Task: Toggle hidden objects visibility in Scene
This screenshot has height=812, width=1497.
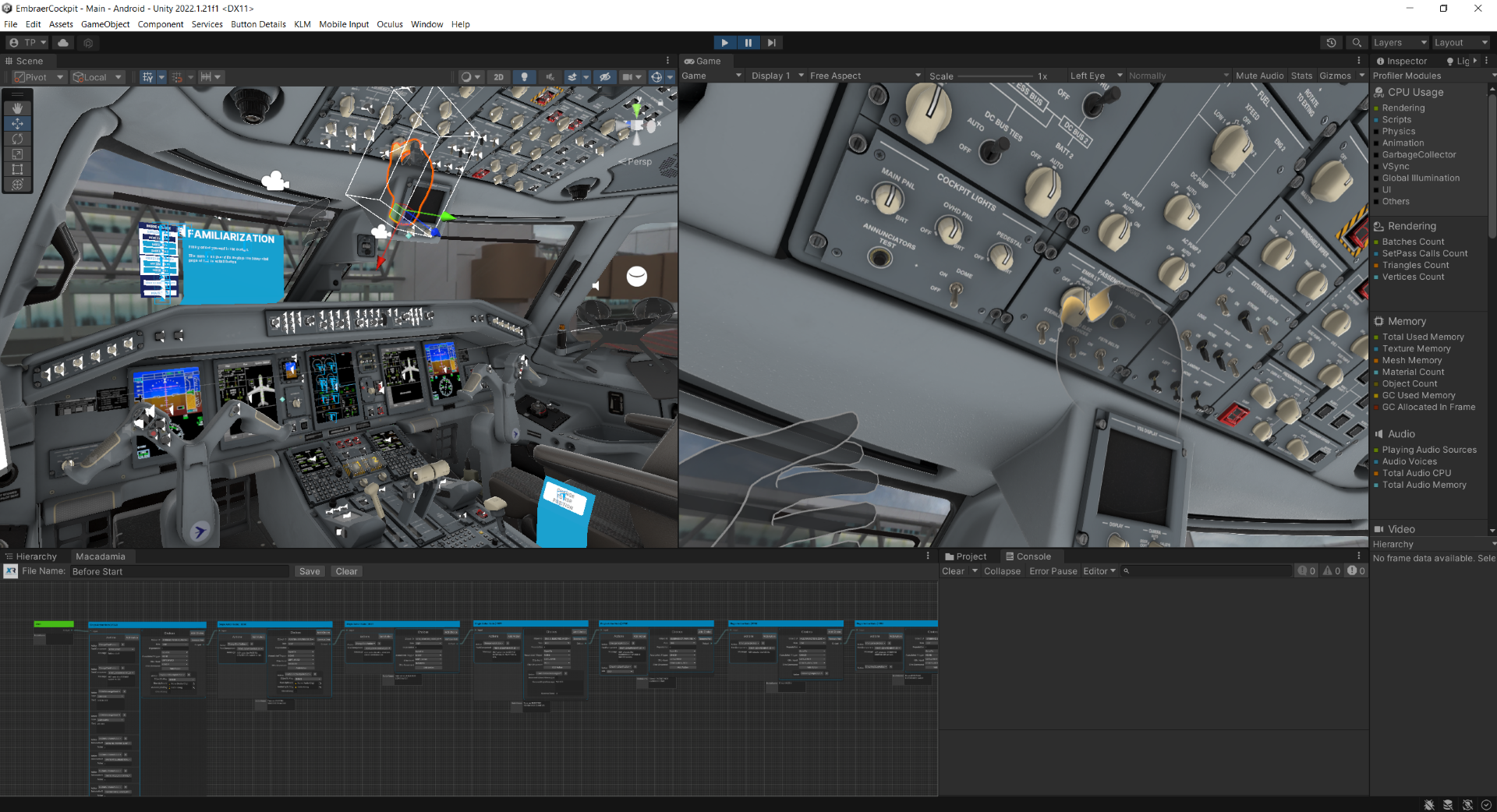Action: point(605,77)
